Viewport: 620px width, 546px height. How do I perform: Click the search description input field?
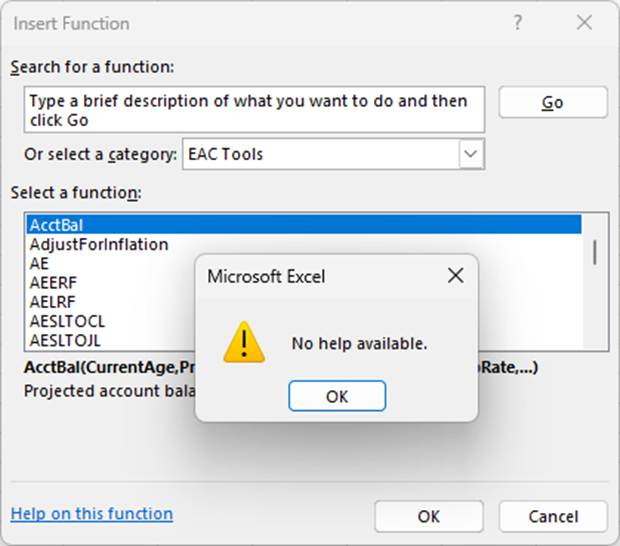pyautogui.click(x=254, y=110)
